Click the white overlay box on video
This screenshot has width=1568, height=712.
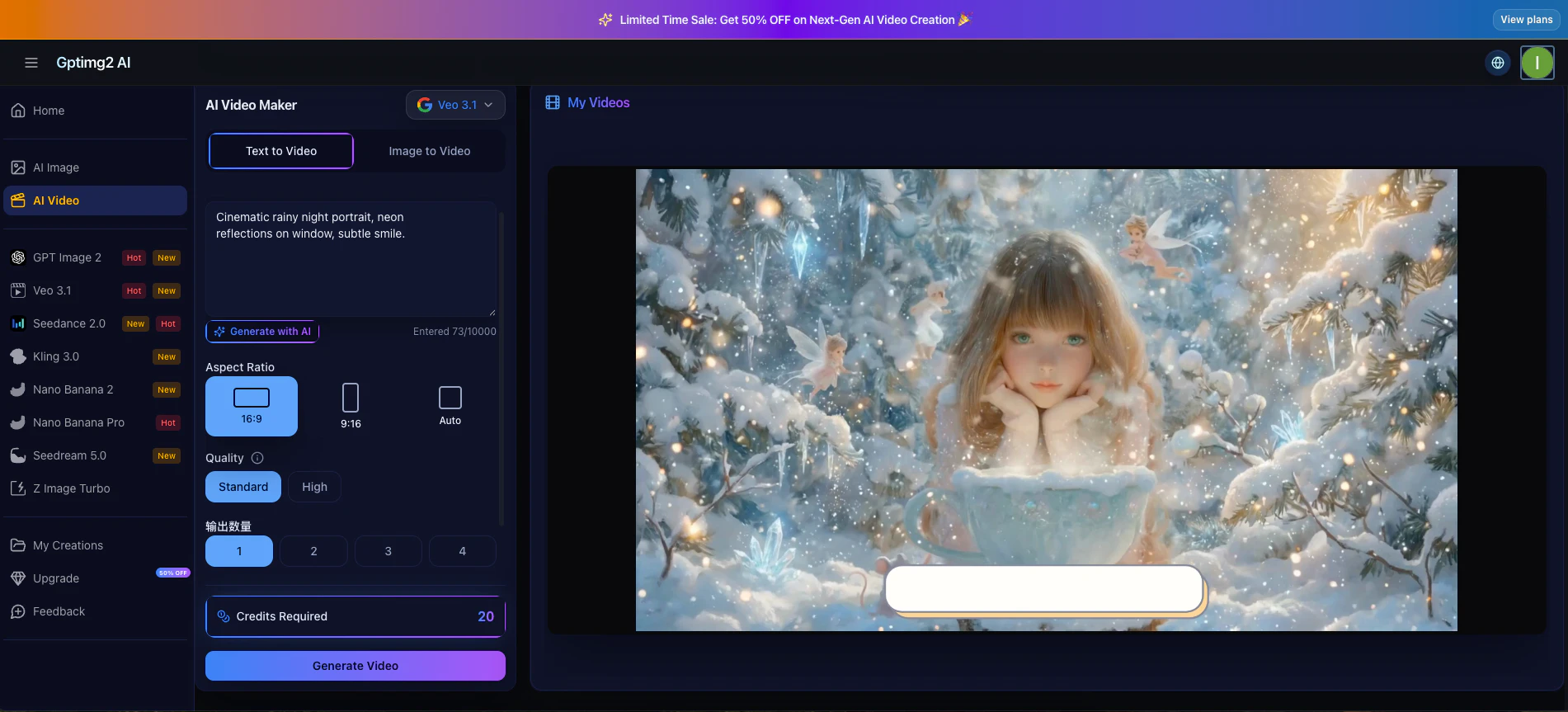tap(1044, 589)
